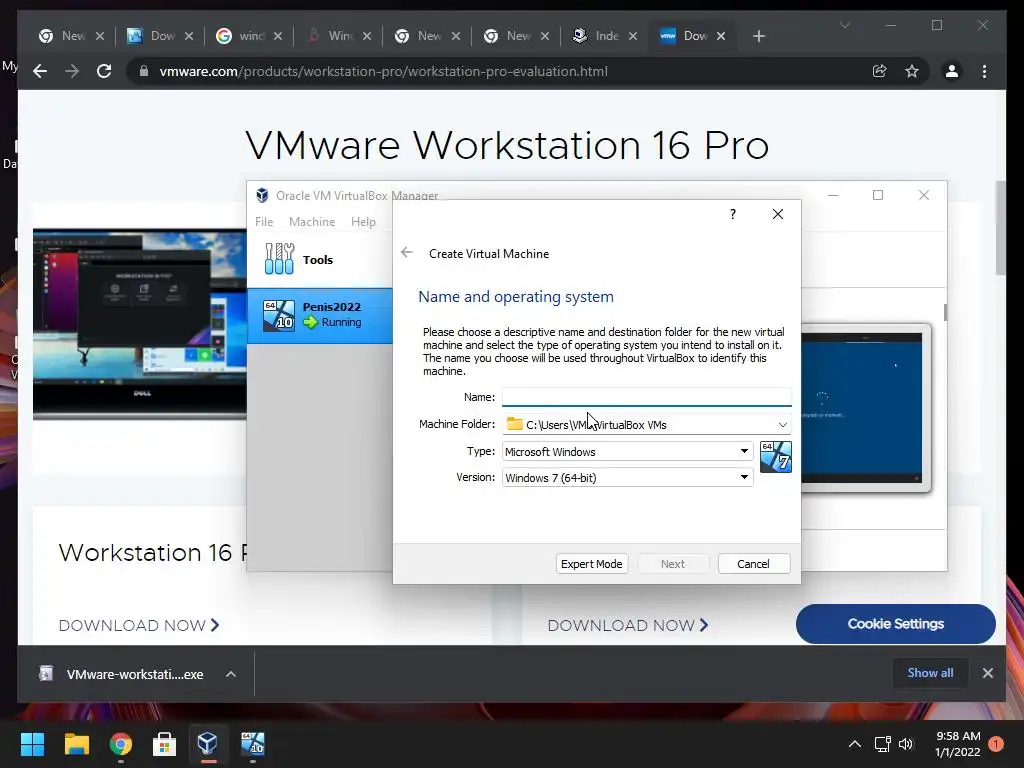Click the vmware.com address bar

[x=383, y=71]
